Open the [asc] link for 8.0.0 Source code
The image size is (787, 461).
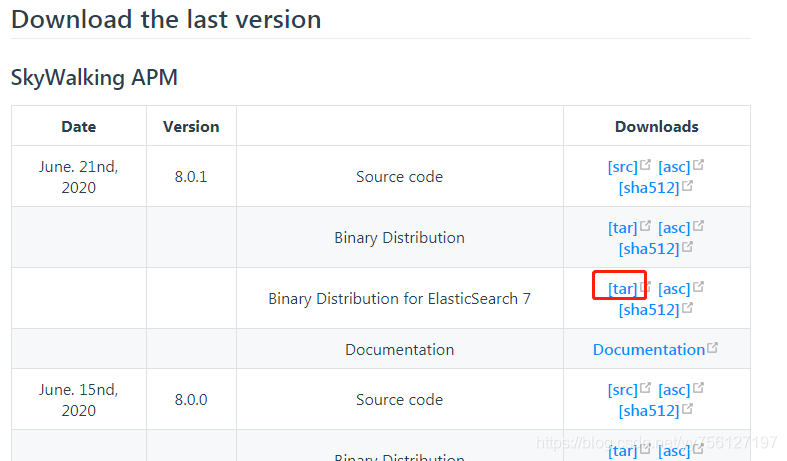pyautogui.click(x=674, y=389)
